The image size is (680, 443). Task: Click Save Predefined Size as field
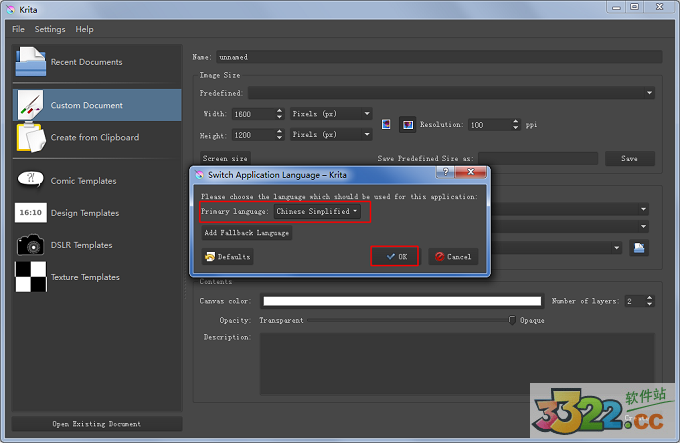tap(538, 158)
